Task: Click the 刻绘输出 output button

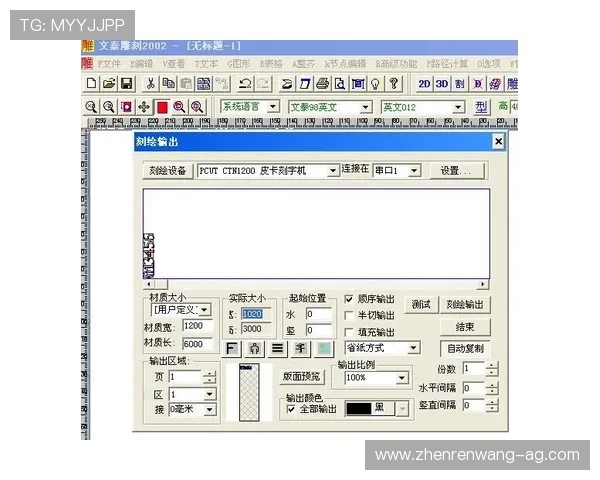Action: coord(465,305)
